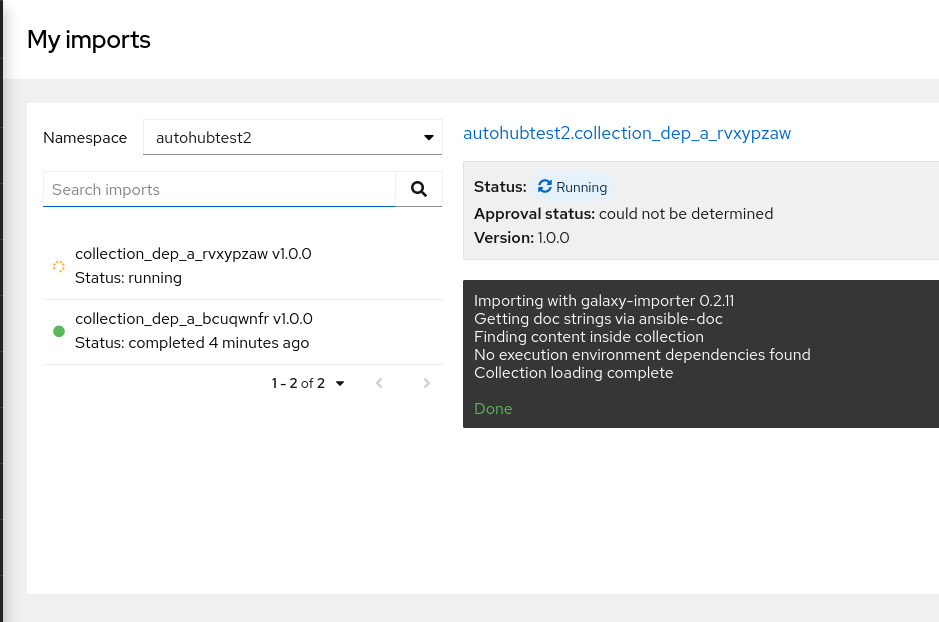Open the autohubtest2.collection_dep_a_rvxypzaw link
Viewport: 939px width, 622px height.
tap(627, 133)
